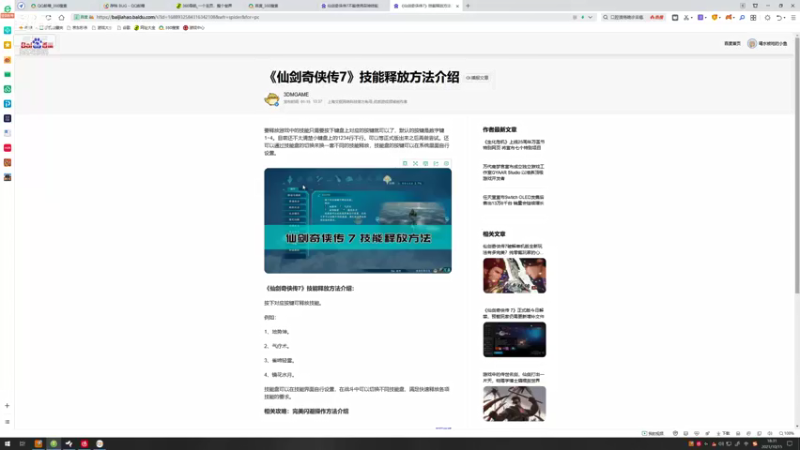
Task: Click the status bar video button
Action: (653, 434)
